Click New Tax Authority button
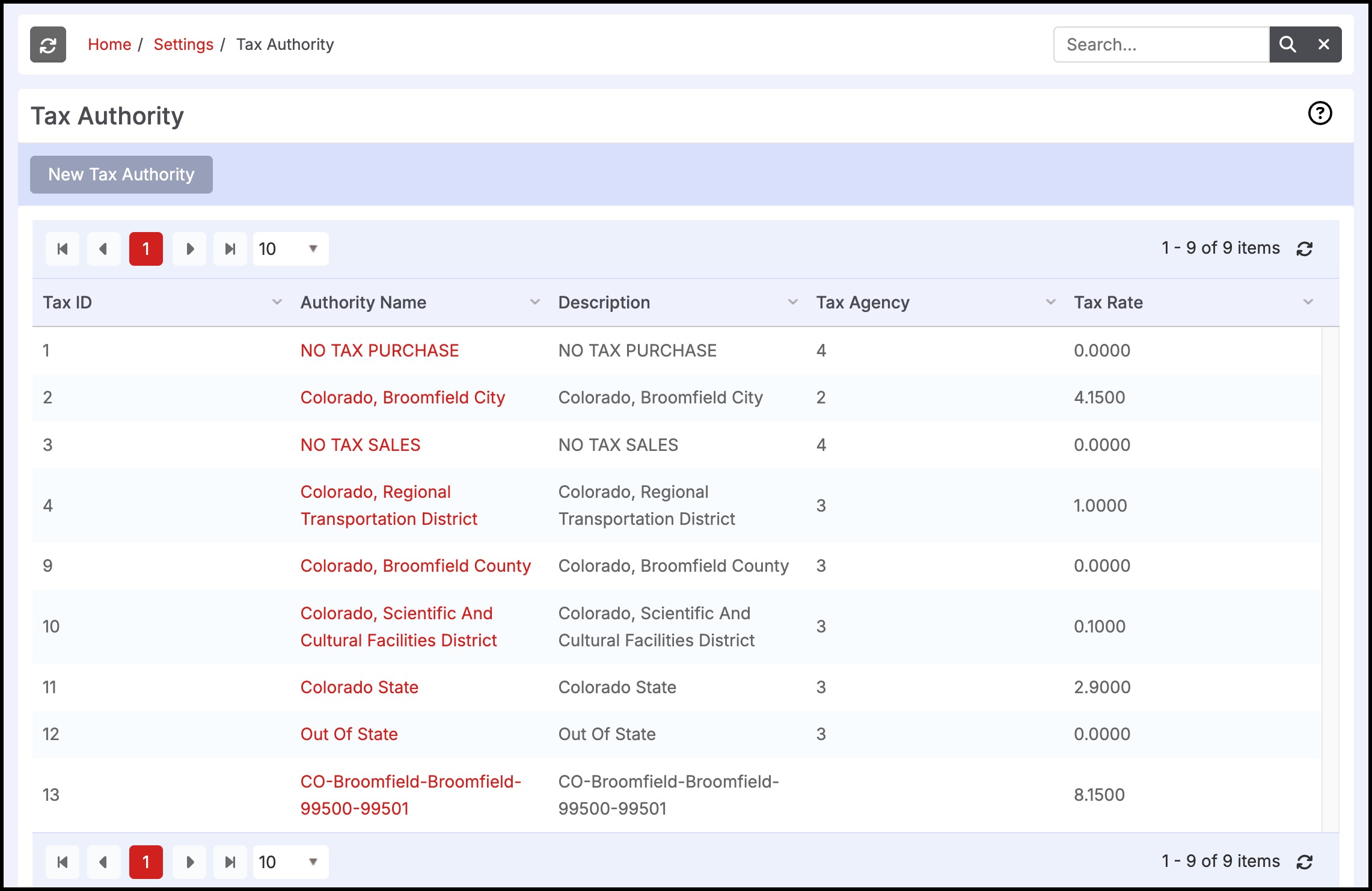The height and width of the screenshot is (891, 1372). click(121, 175)
